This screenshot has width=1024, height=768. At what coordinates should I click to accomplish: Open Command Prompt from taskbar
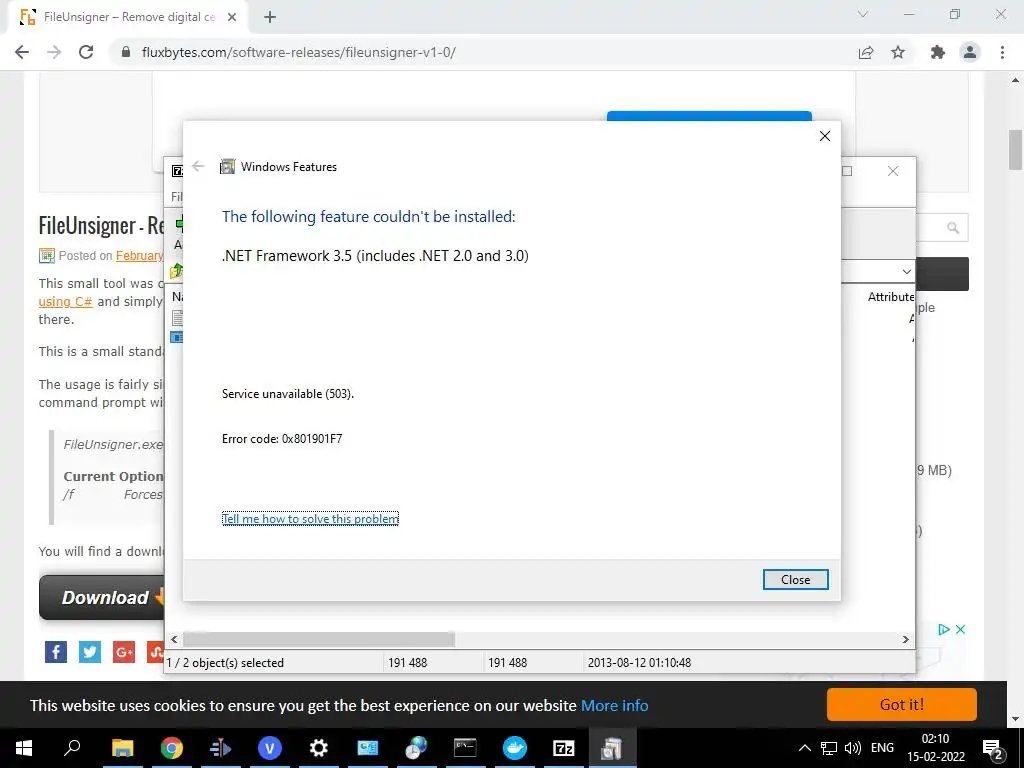click(x=465, y=748)
